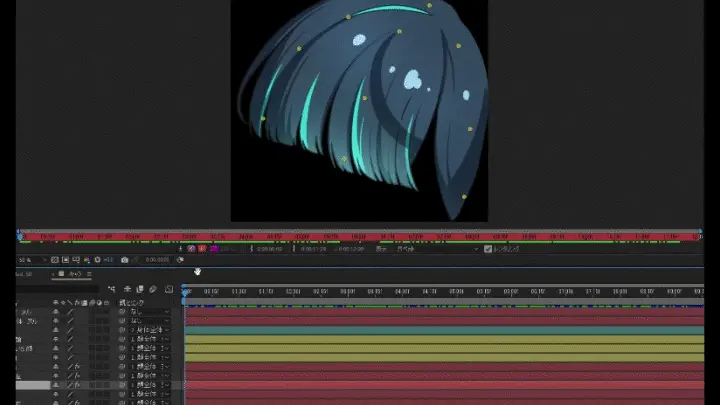This screenshot has width=720, height=405.
Task: Select the active composition tab in timeline panel
Action: tap(72, 273)
